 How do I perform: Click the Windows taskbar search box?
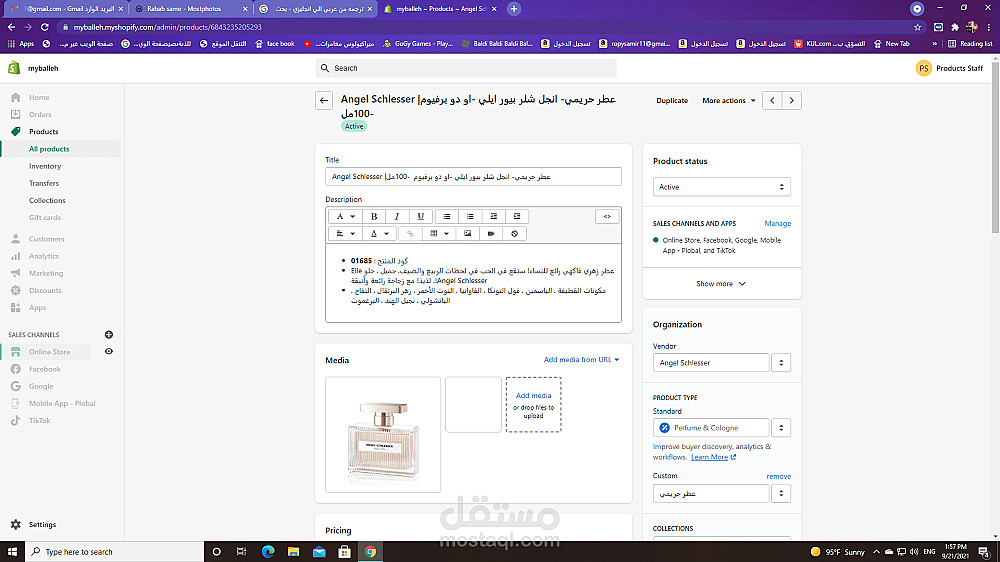pos(115,552)
